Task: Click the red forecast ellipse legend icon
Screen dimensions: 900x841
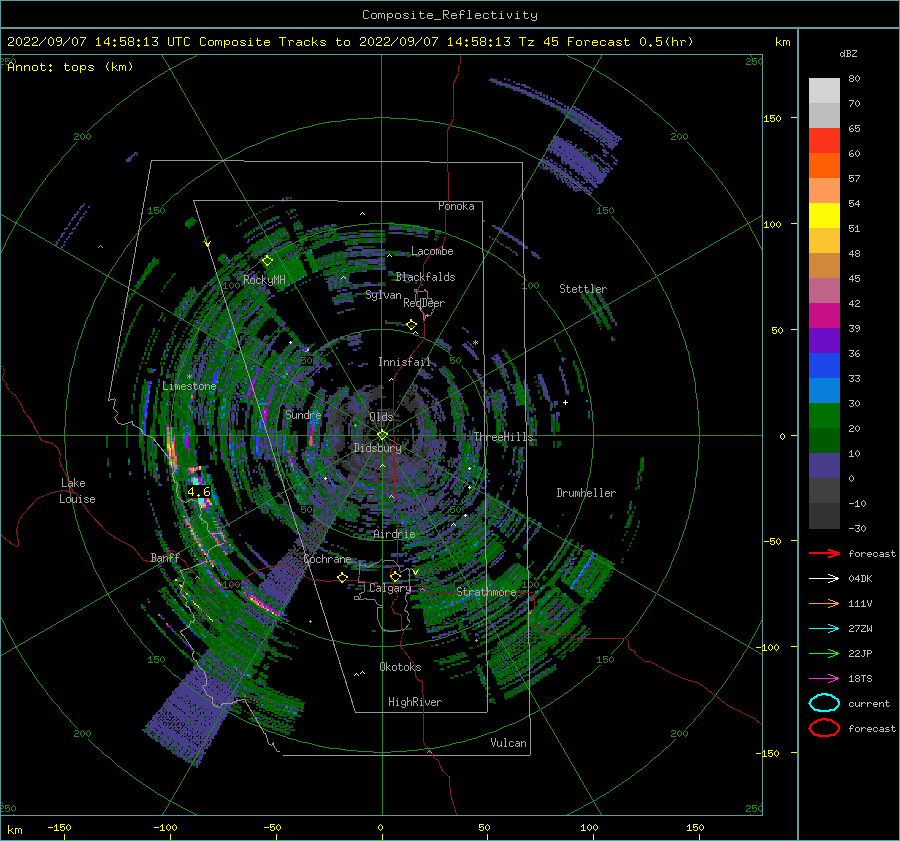Action: [824, 728]
